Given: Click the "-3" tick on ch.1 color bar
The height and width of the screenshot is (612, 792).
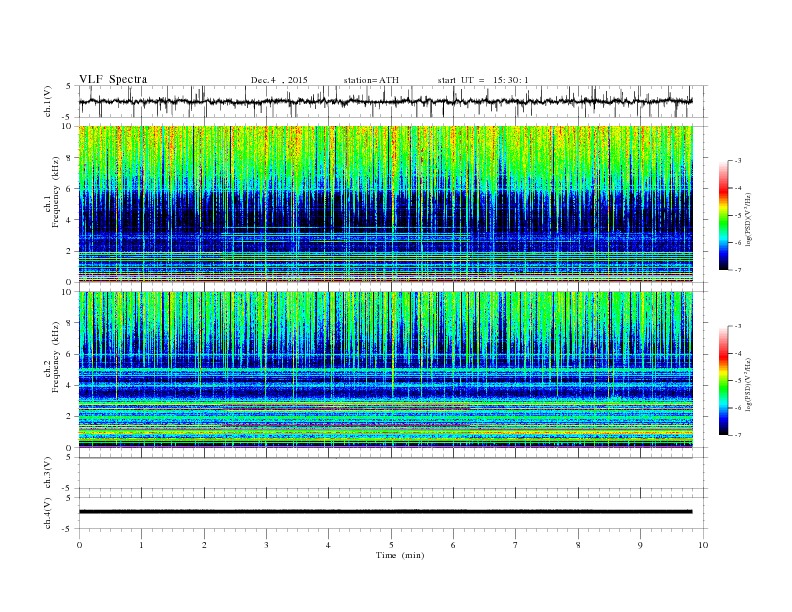Looking at the screenshot, I should click(737, 161).
